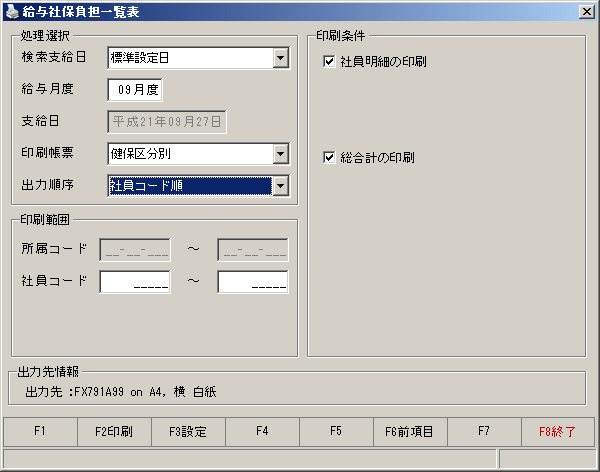The image size is (600, 472).
Task: Exit with the F8終了 button
Action: (558, 432)
